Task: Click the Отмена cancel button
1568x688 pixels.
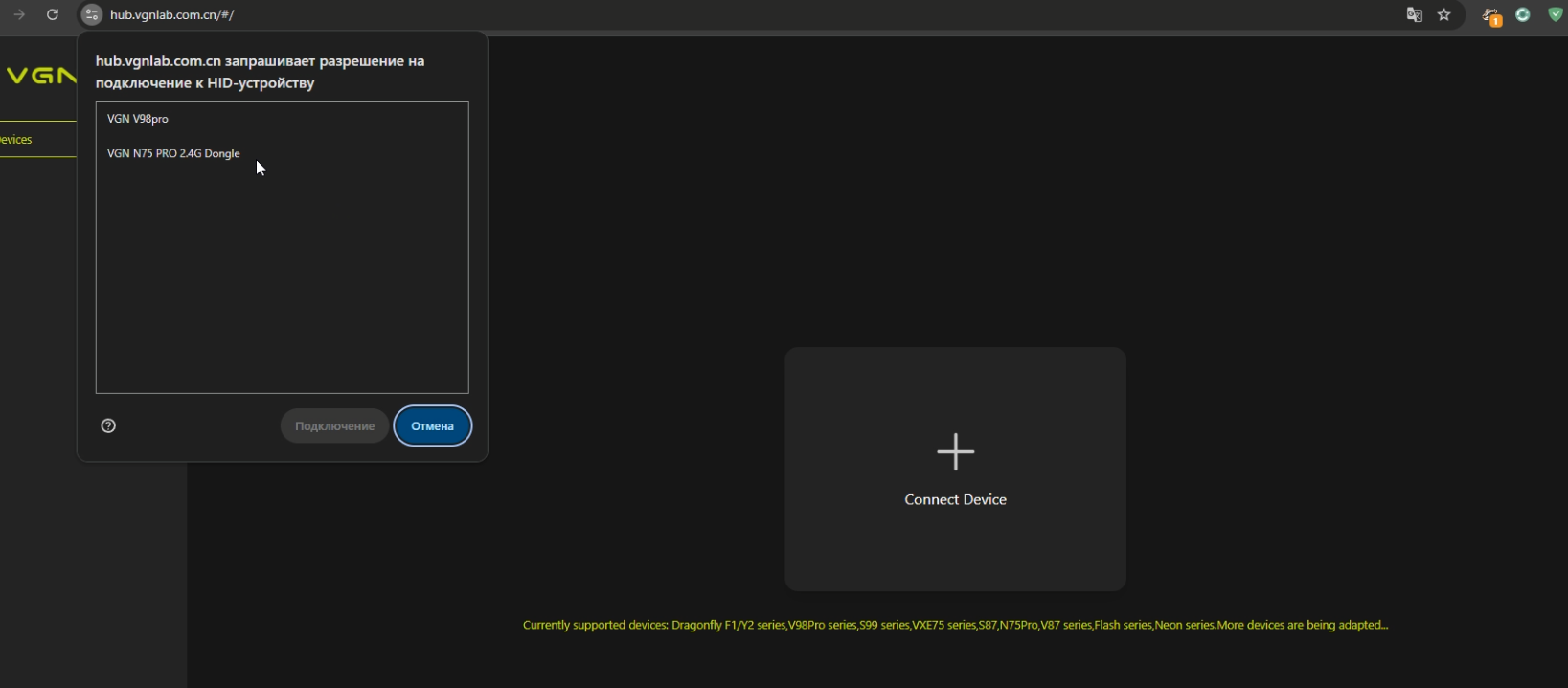Action: [x=433, y=426]
